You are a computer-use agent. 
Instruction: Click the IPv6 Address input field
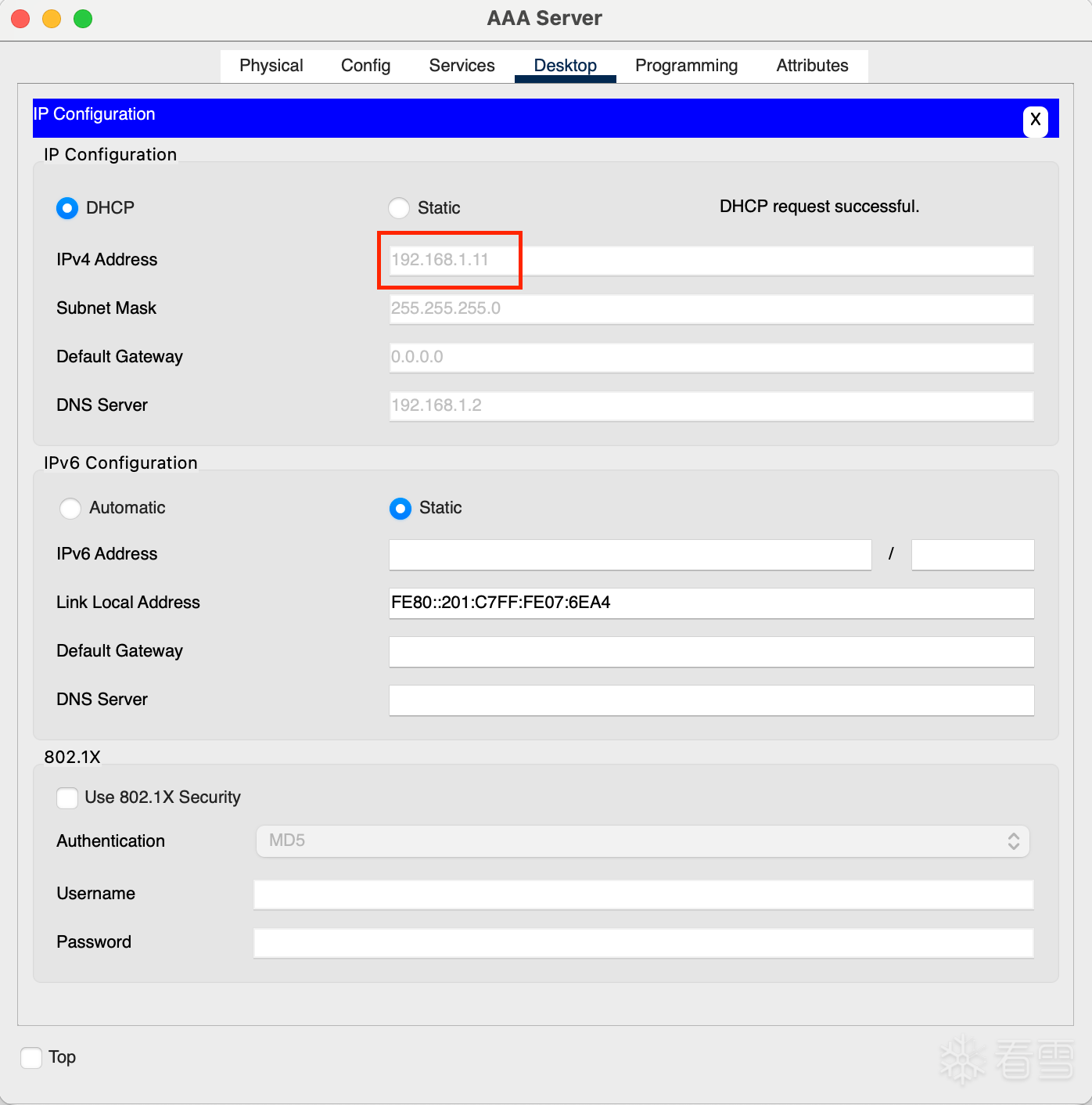(x=630, y=555)
